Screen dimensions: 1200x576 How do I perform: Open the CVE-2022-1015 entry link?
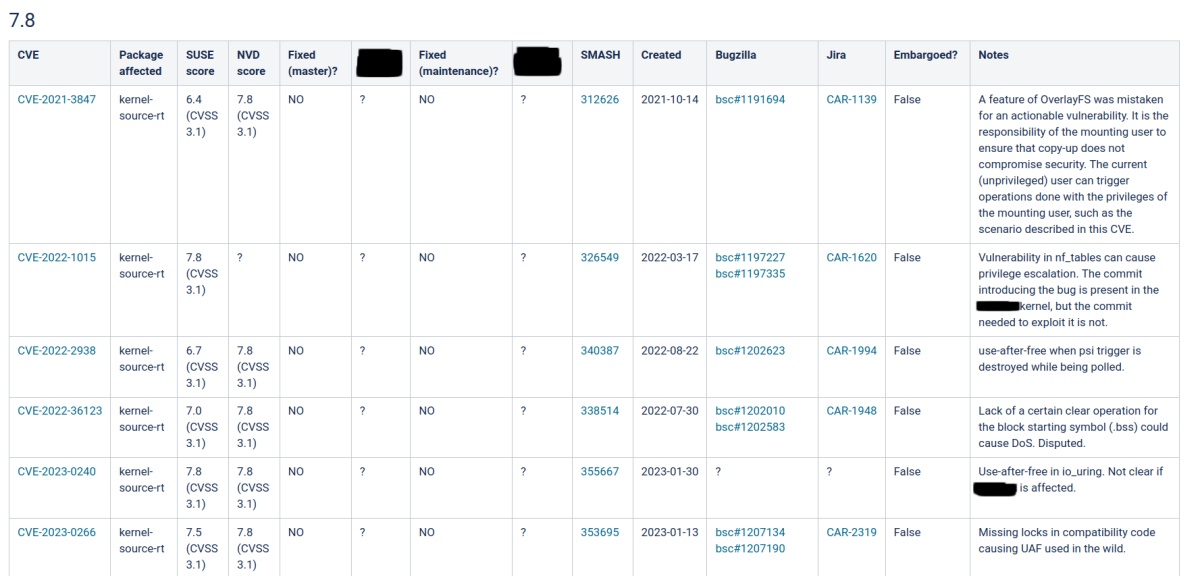(57, 258)
